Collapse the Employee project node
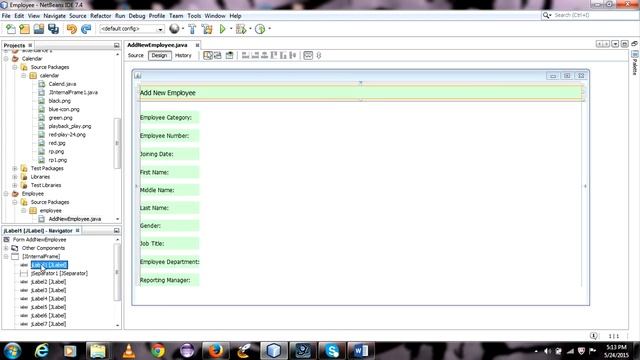The width and height of the screenshot is (640, 360). tap(6, 194)
